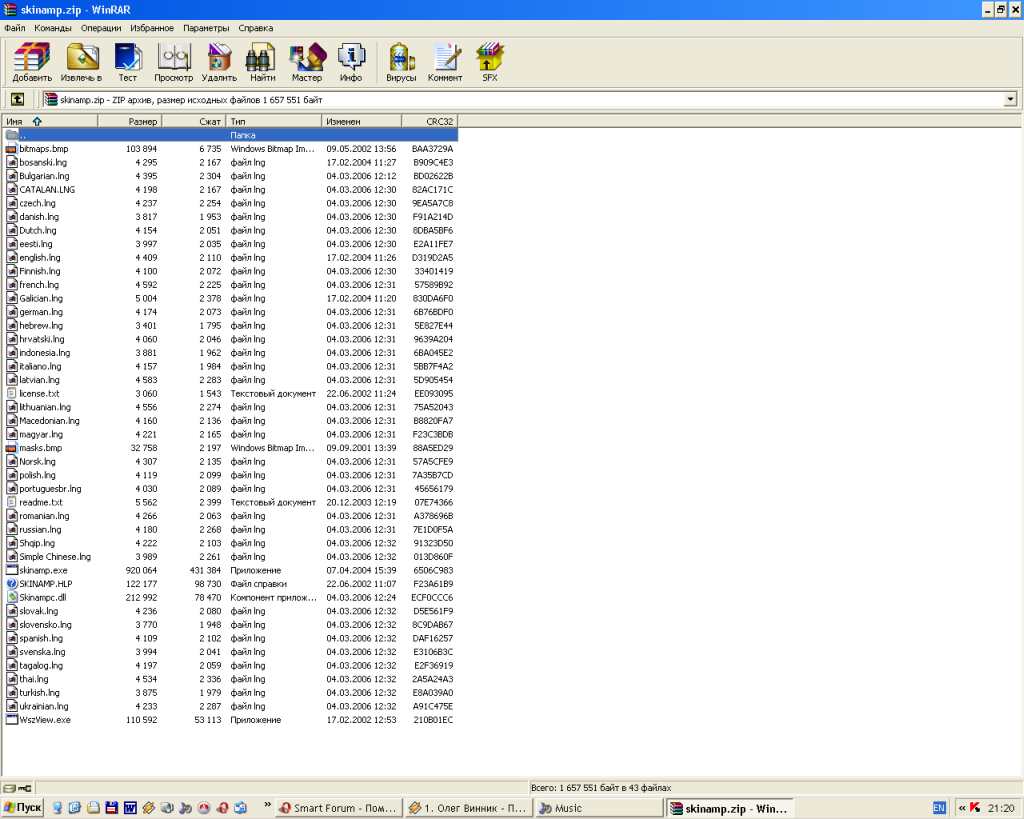Select the english.lng file
The width and height of the screenshot is (1024, 819).
pos(230,257)
